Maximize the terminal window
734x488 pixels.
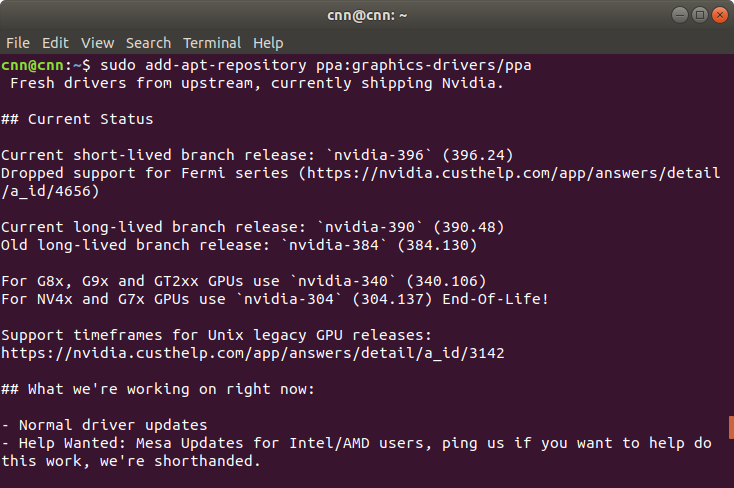(700, 15)
